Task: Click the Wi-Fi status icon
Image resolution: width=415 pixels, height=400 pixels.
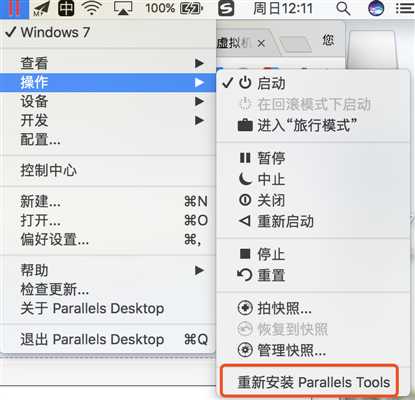Action: click(92, 8)
